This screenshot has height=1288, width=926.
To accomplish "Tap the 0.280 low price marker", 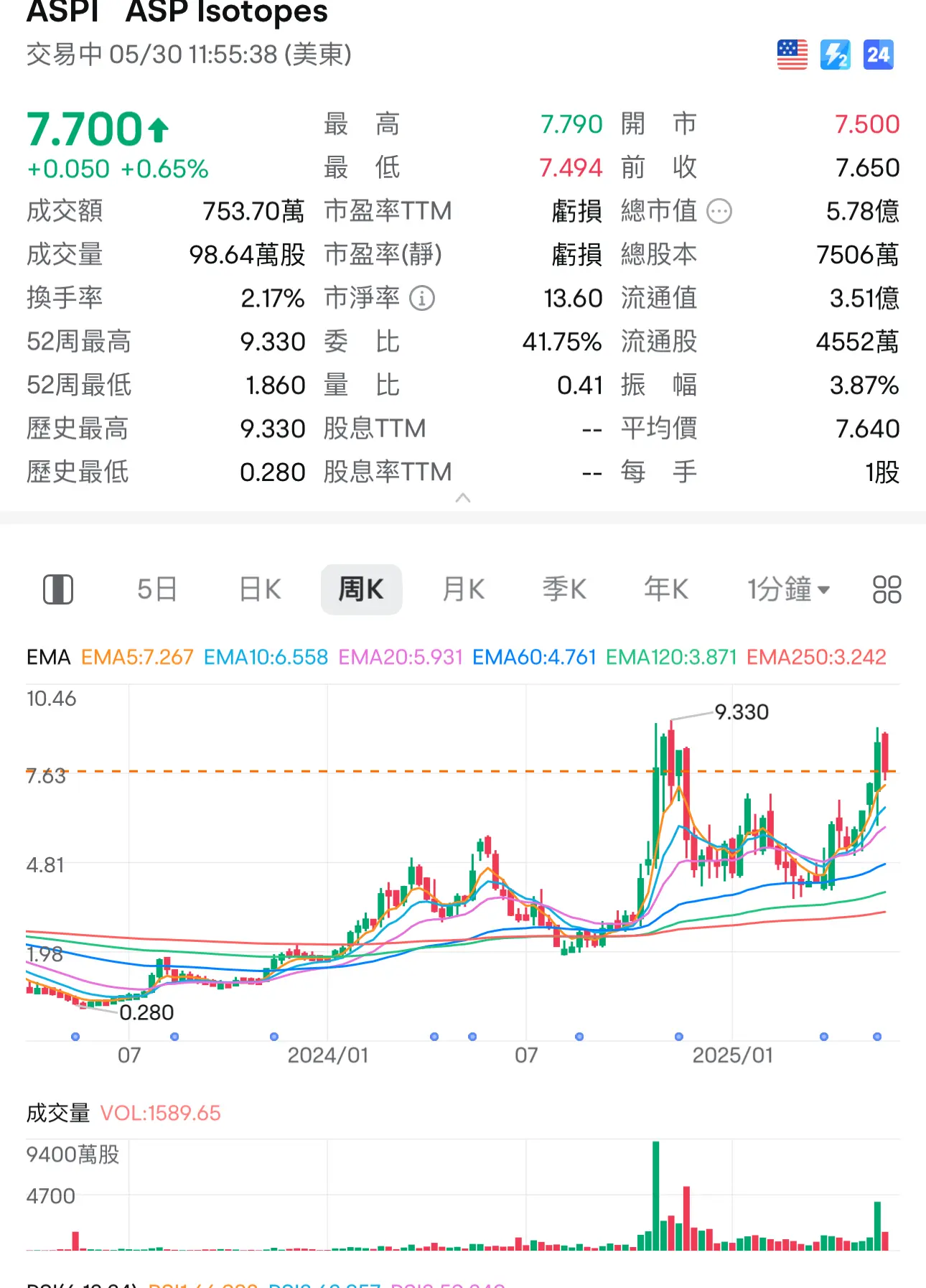I will [x=146, y=1012].
